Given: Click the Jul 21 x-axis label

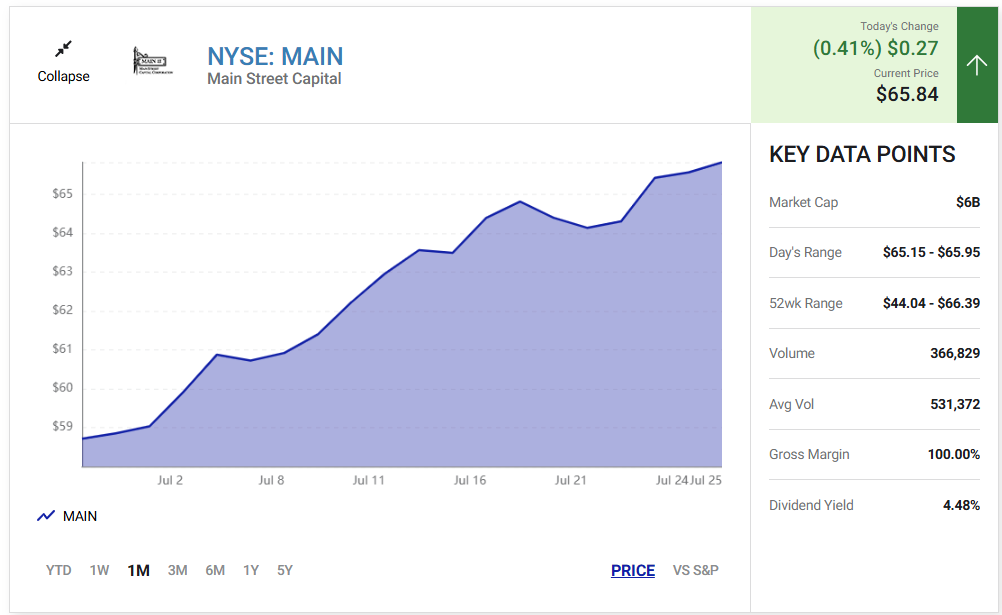Looking at the screenshot, I should (x=570, y=480).
